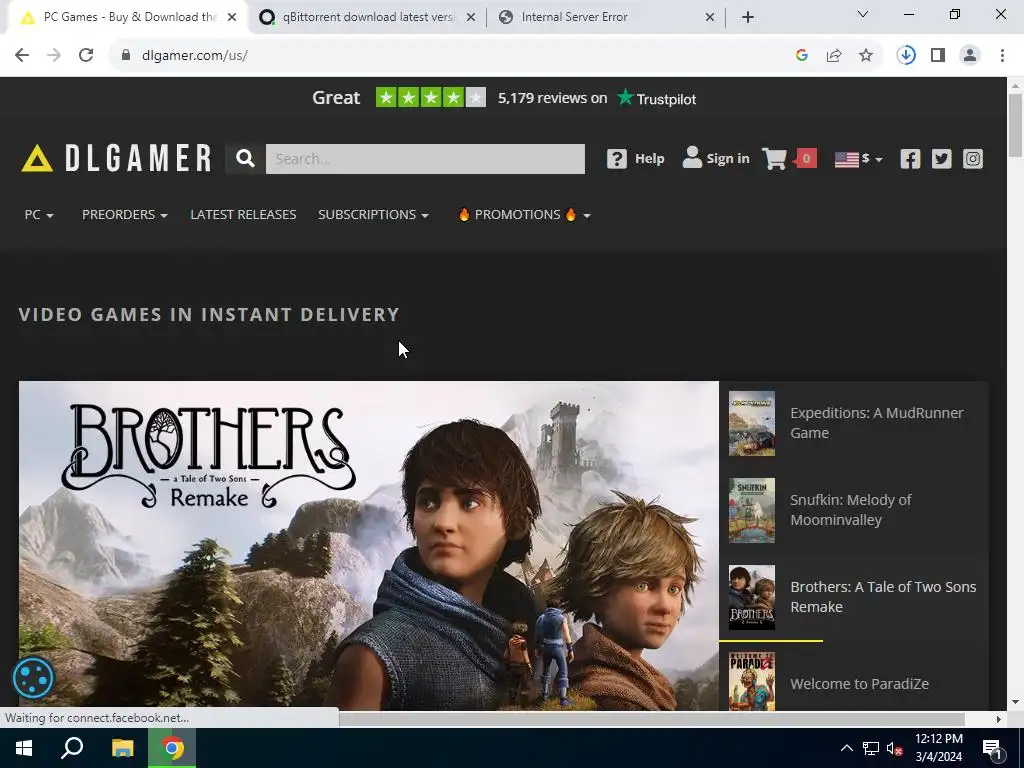Click the network icon in system tray
The height and width of the screenshot is (768, 1024).
(x=871, y=748)
